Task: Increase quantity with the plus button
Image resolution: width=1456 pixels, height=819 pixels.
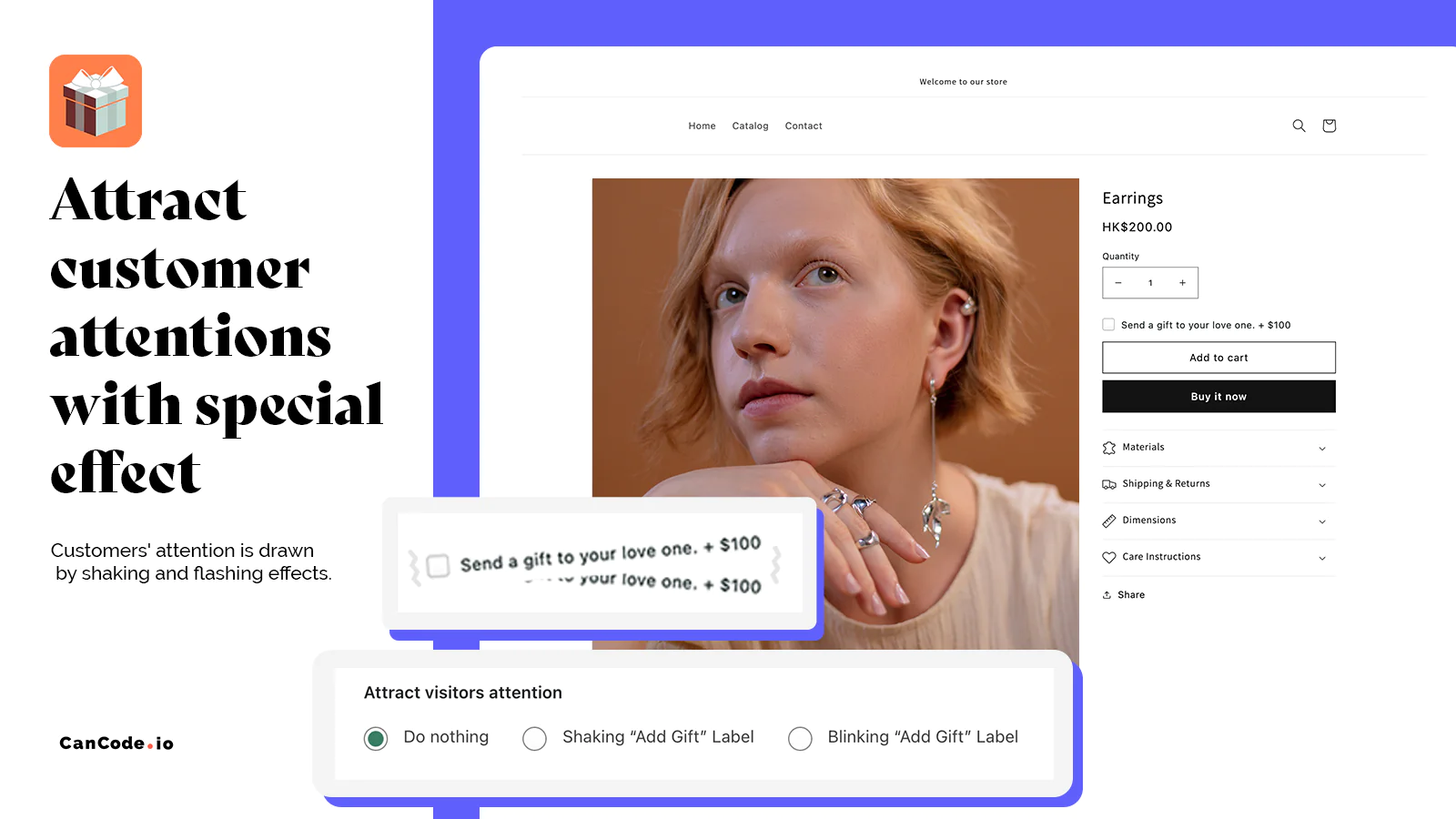Action: 1182,283
